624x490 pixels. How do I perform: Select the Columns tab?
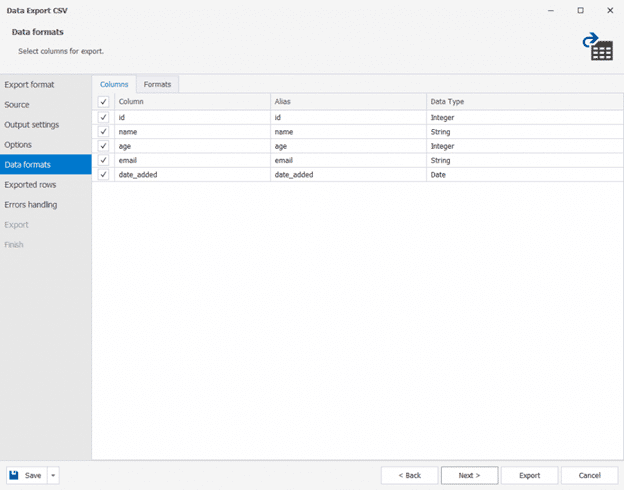tap(114, 84)
